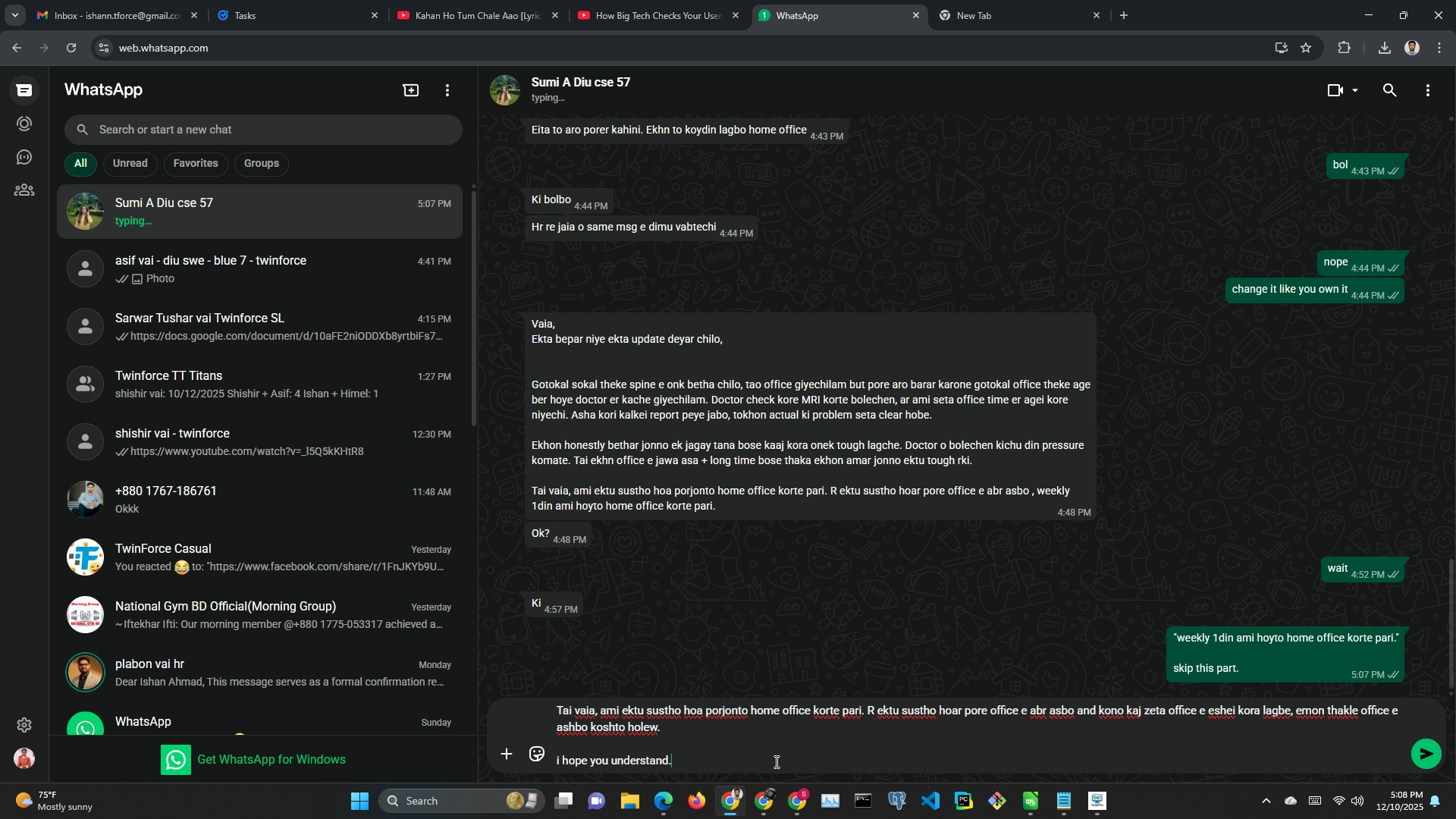The height and width of the screenshot is (819, 1456).
Task: Open the Status icon in sidebar
Action: click(x=24, y=124)
